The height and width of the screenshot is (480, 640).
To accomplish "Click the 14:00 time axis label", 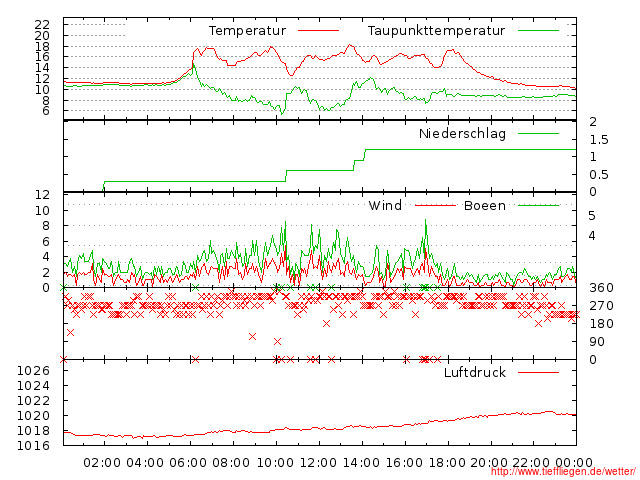I will point(361,463).
